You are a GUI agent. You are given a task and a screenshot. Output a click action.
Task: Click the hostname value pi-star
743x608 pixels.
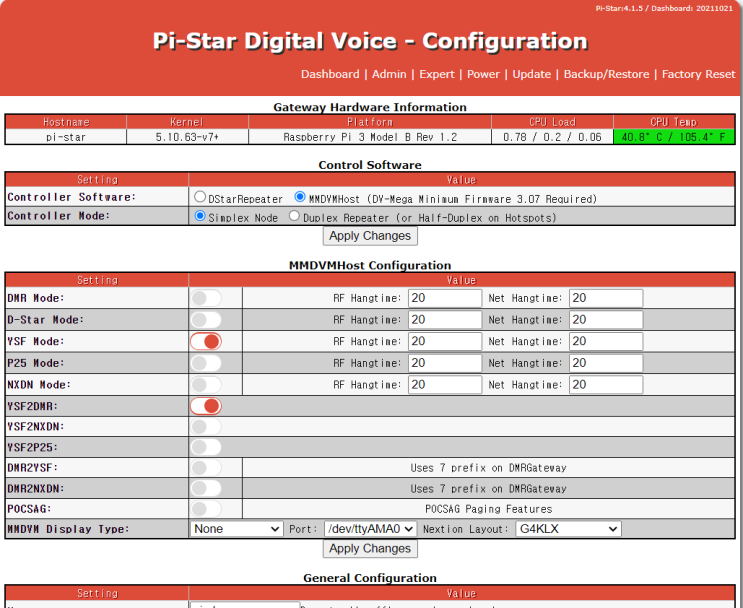pyautogui.click(x=66, y=137)
